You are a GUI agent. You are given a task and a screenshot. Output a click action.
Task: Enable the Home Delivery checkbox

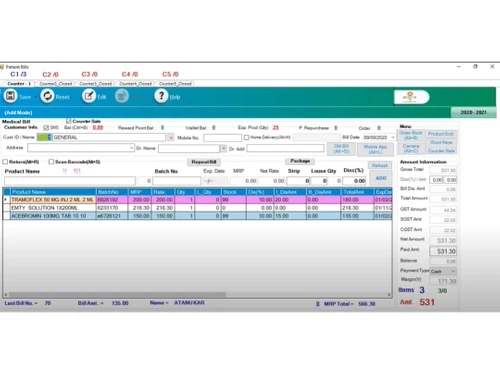click(x=246, y=137)
